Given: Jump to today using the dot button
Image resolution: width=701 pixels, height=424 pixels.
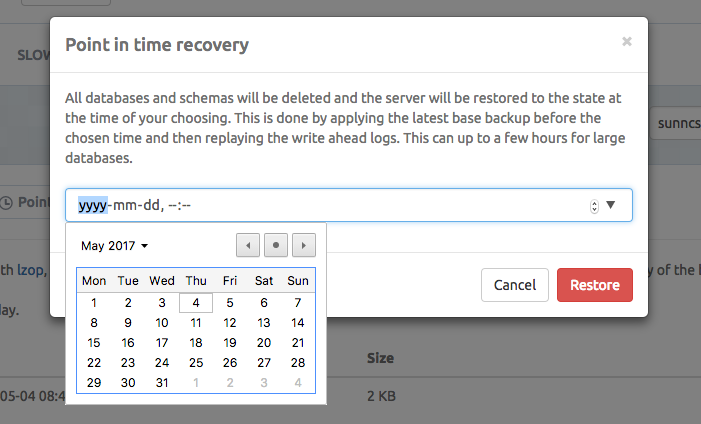Looking at the screenshot, I should (276, 245).
